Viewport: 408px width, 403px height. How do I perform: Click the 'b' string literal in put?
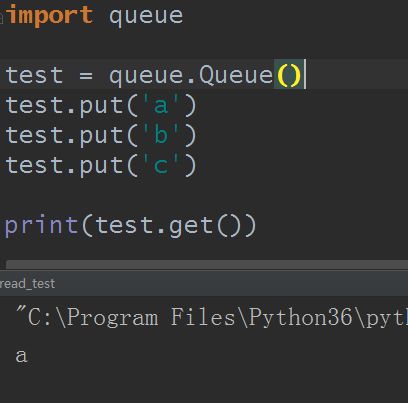click(x=161, y=135)
